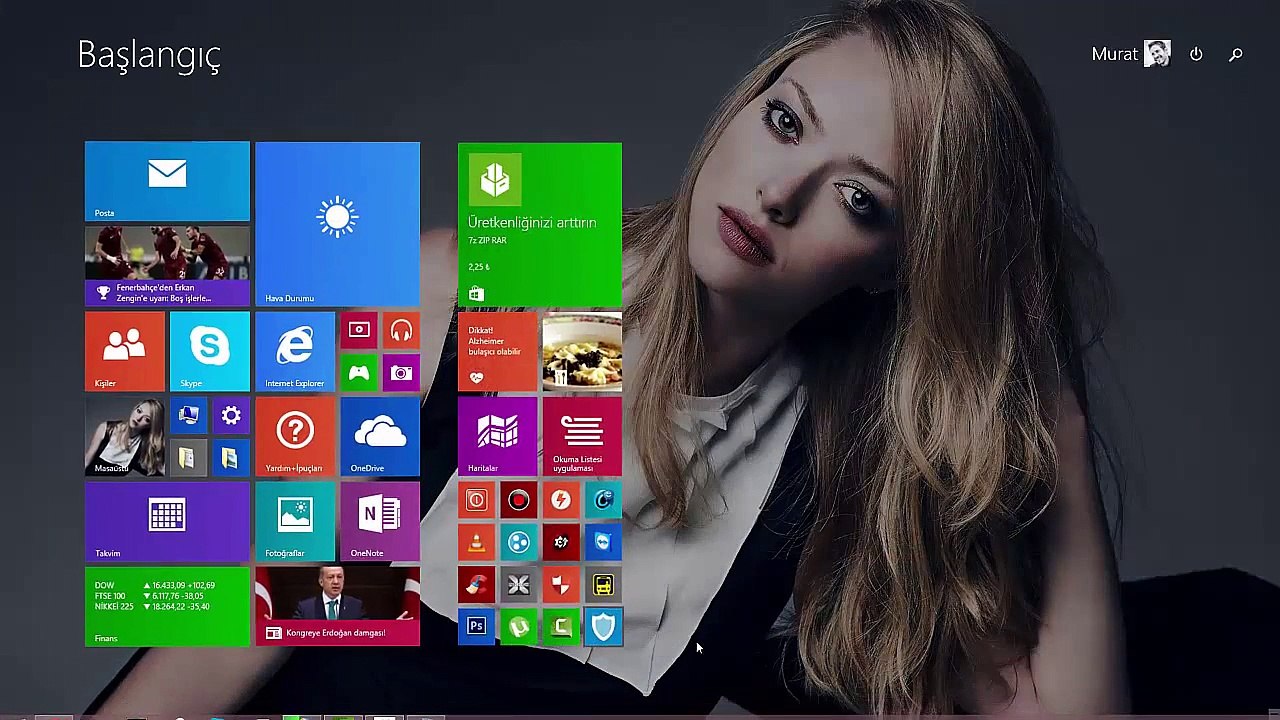This screenshot has height=720, width=1280.
Task: Open the purple Camera tile
Action: coord(401,373)
